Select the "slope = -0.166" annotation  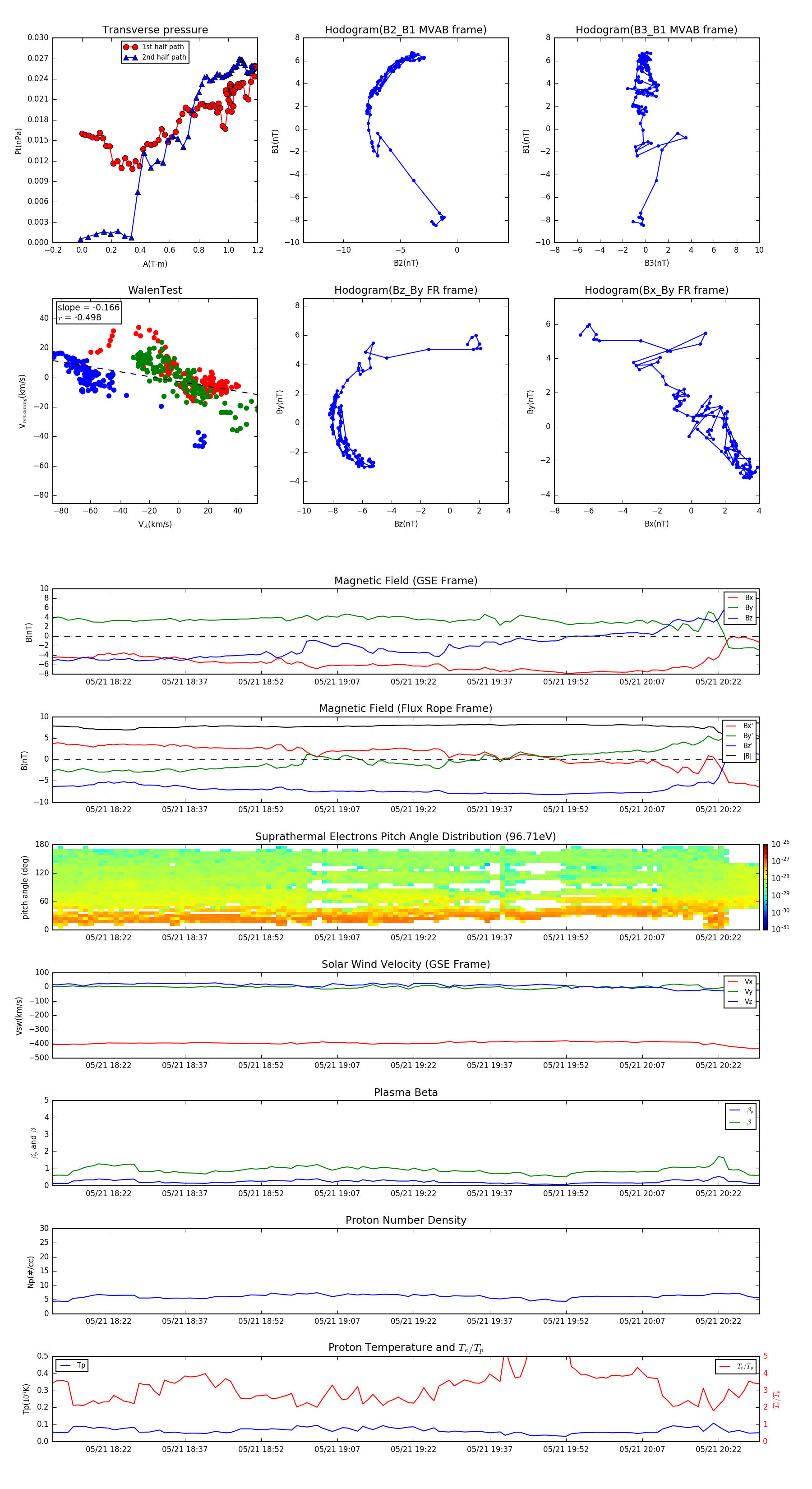[x=88, y=308]
